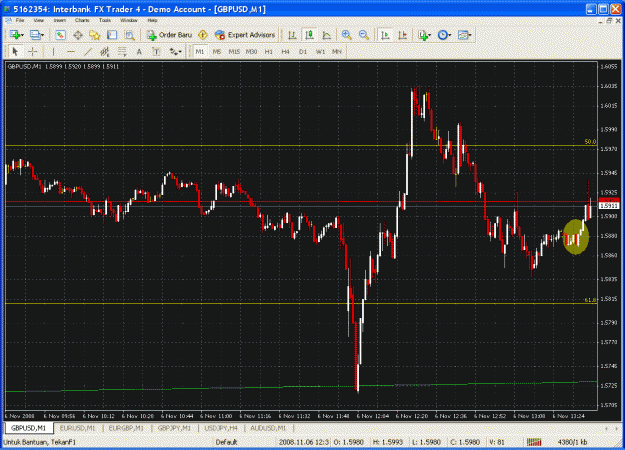This screenshot has width=625, height=450.
Task: Expand the Profiles dropdown arrow
Action: click(x=42, y=35)
